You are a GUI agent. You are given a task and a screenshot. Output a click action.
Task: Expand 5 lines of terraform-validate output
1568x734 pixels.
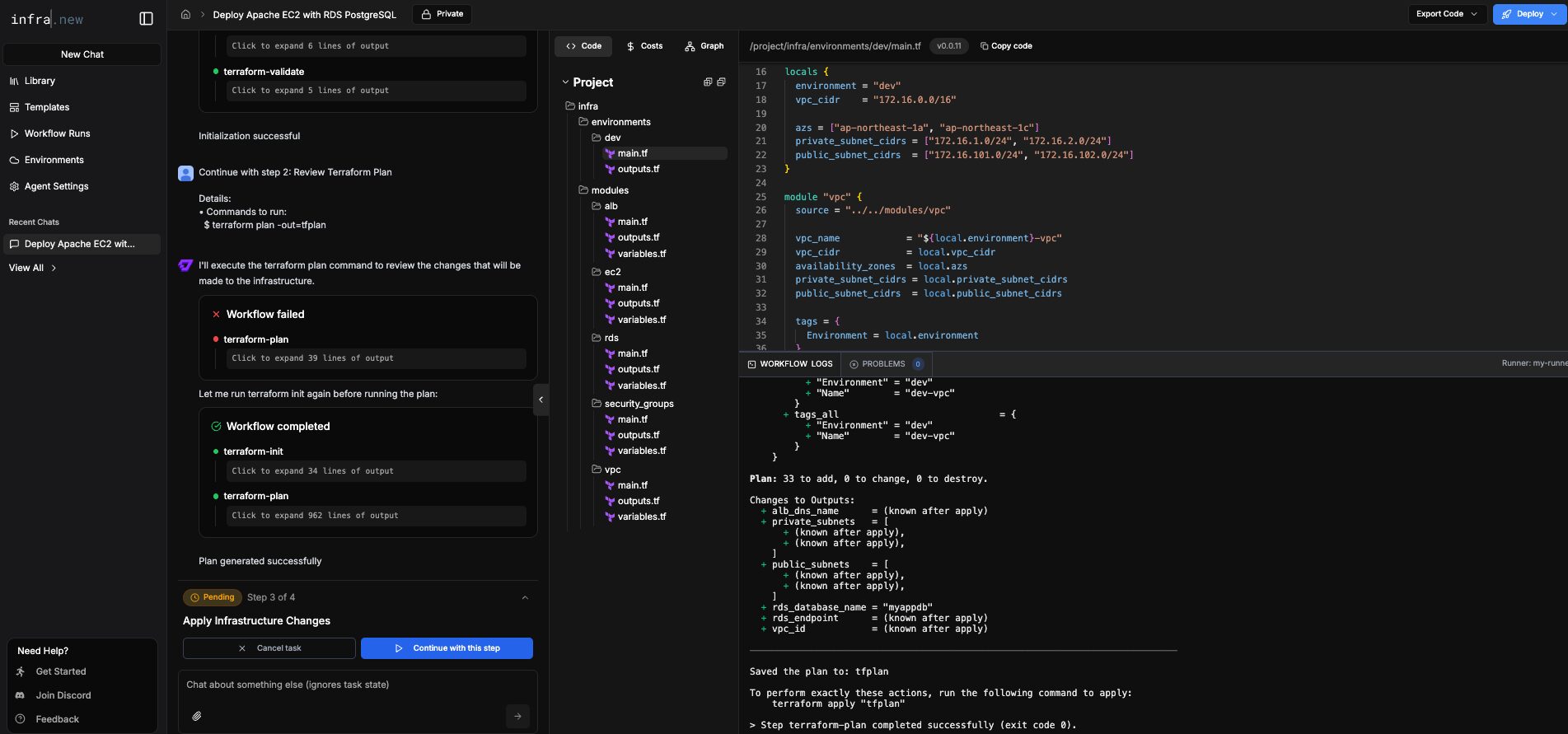376,91
